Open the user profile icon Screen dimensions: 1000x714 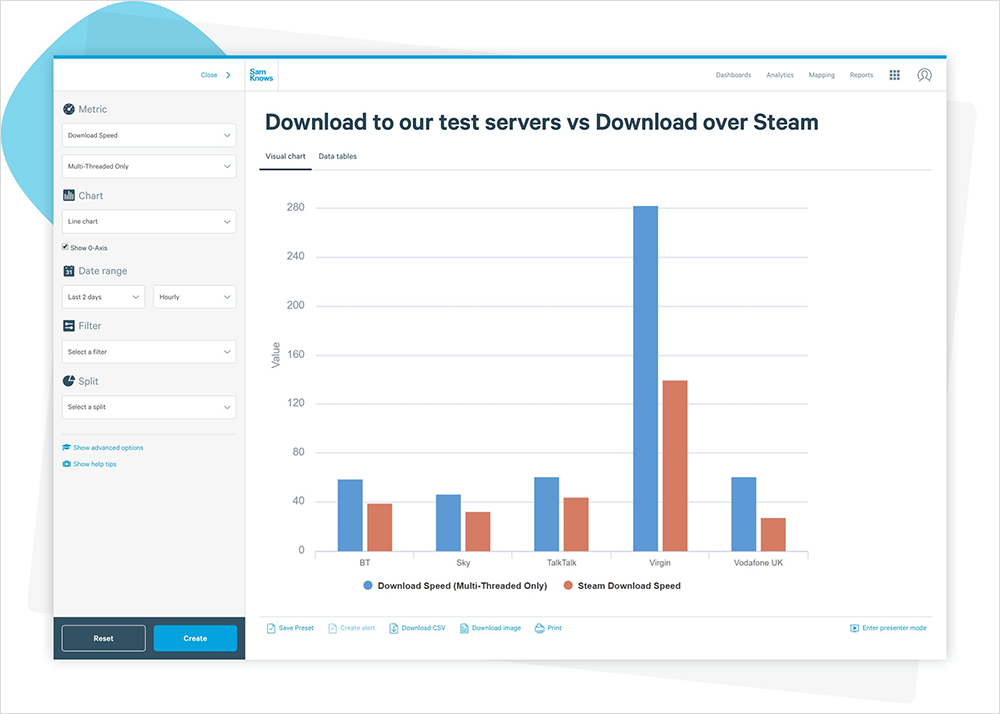[x=924, y=75]
